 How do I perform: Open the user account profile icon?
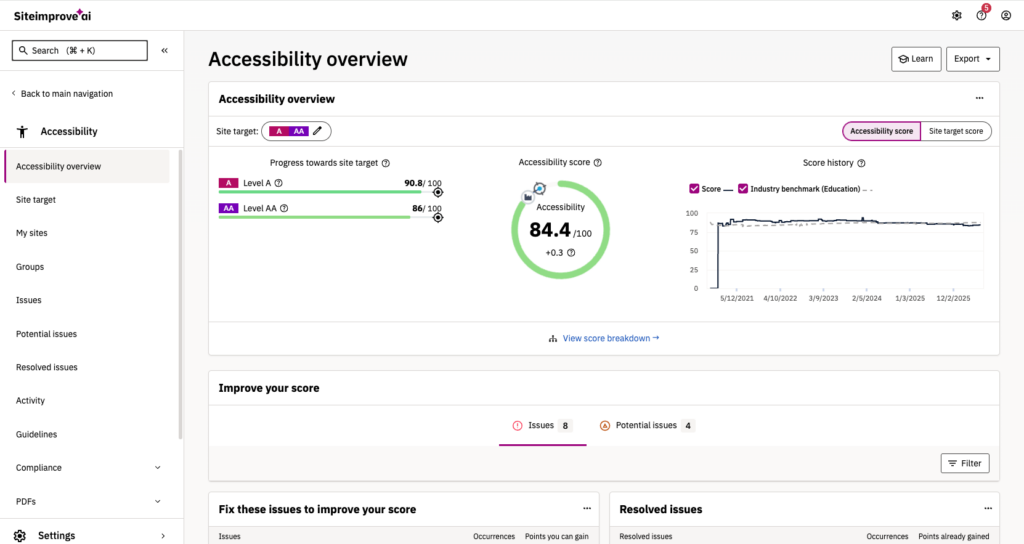(x=1006, y=16)
